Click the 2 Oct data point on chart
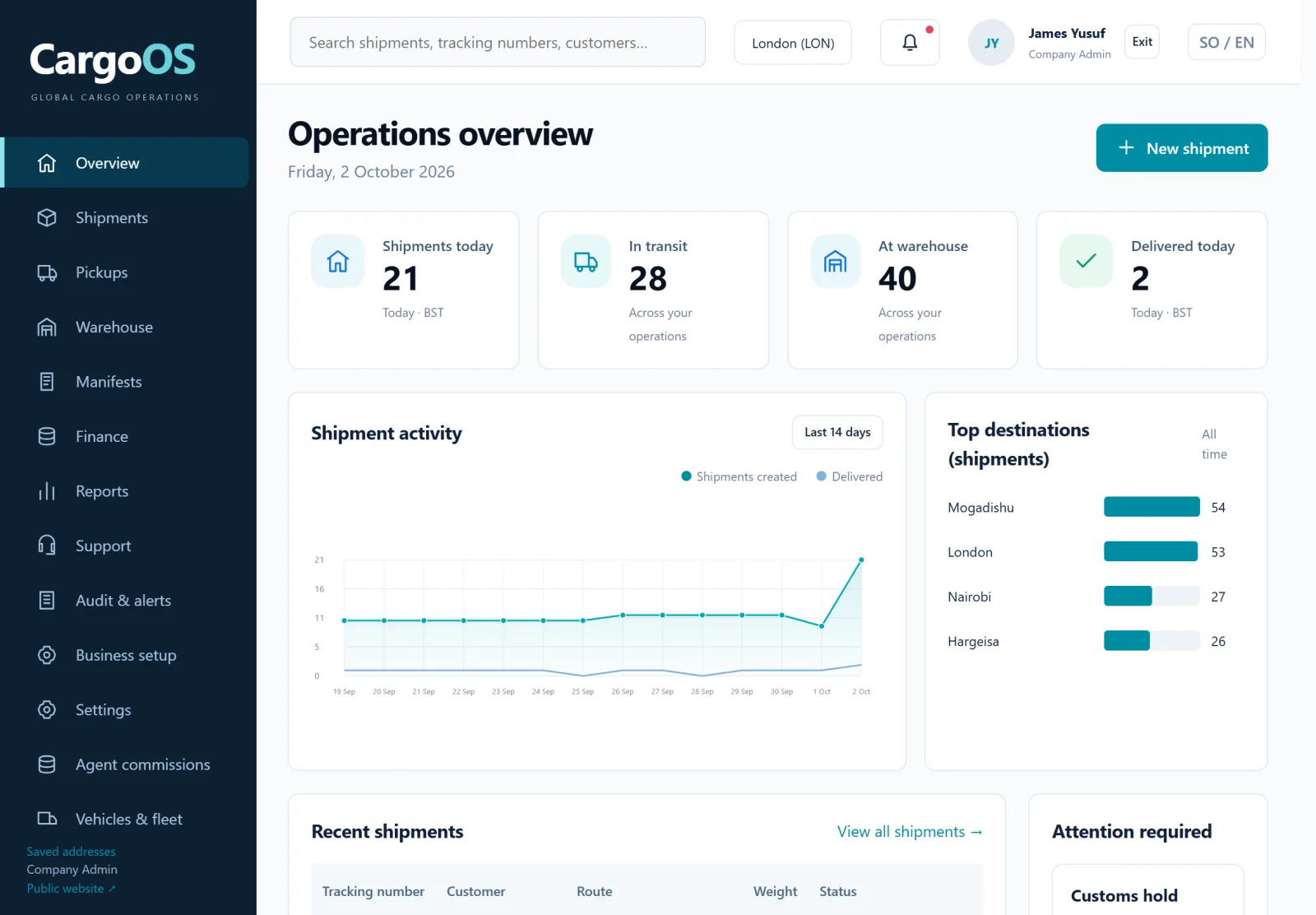1316x915 pixels. (x=861, y=560)
